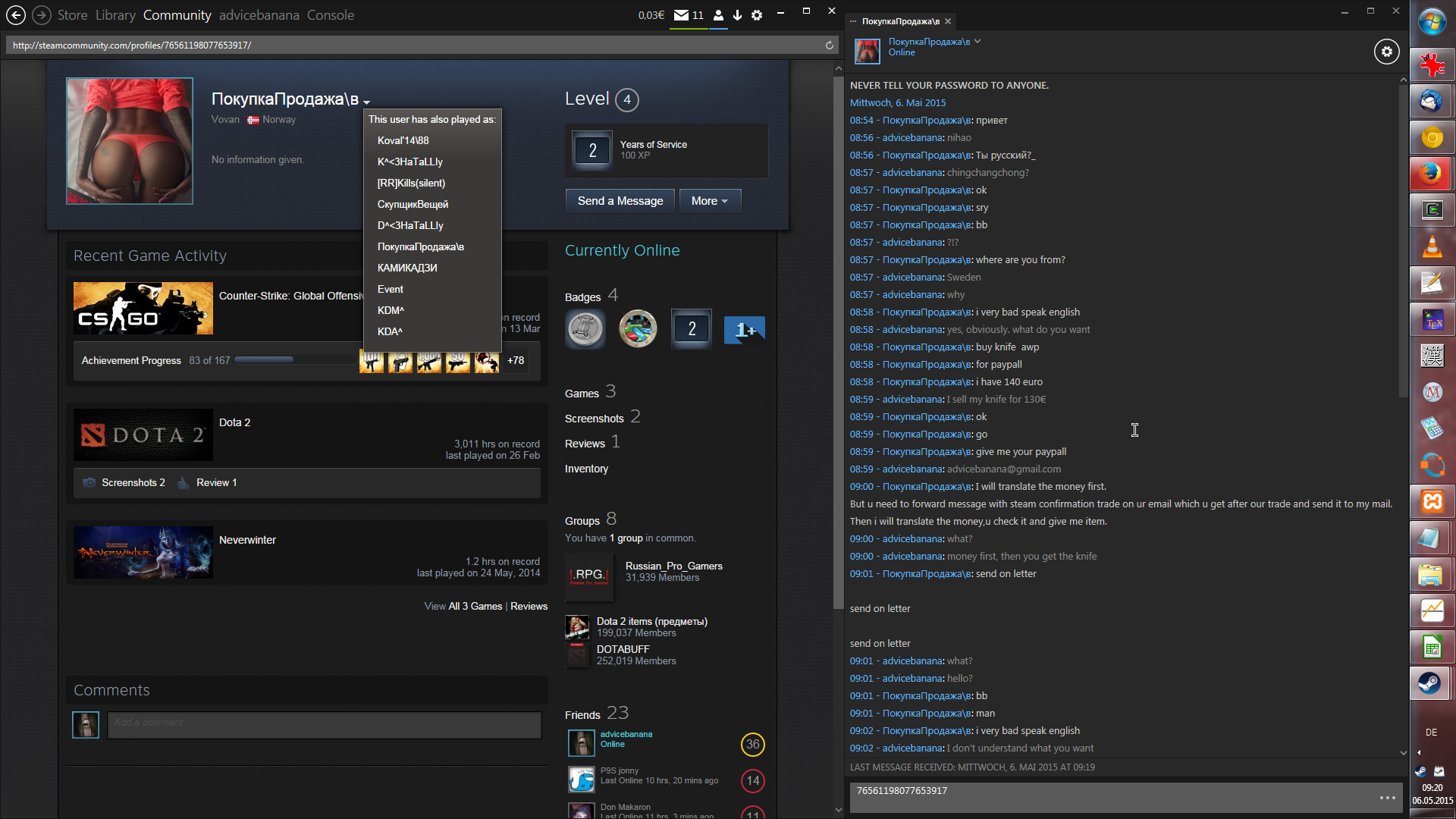The height and width of the screenshot is (819, 1456).
Task: Expand the chat partner name chevron
Action: 977,41
